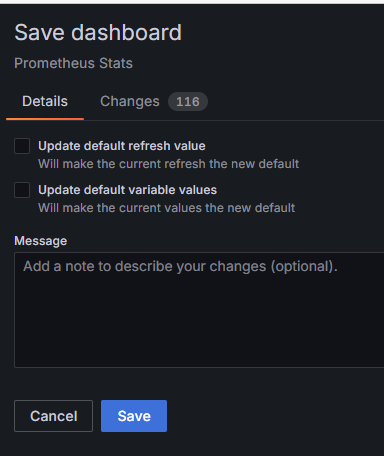This screenshot has width=384, height=456.
Task: Focus the Message note text area
Action: point(199,310)
